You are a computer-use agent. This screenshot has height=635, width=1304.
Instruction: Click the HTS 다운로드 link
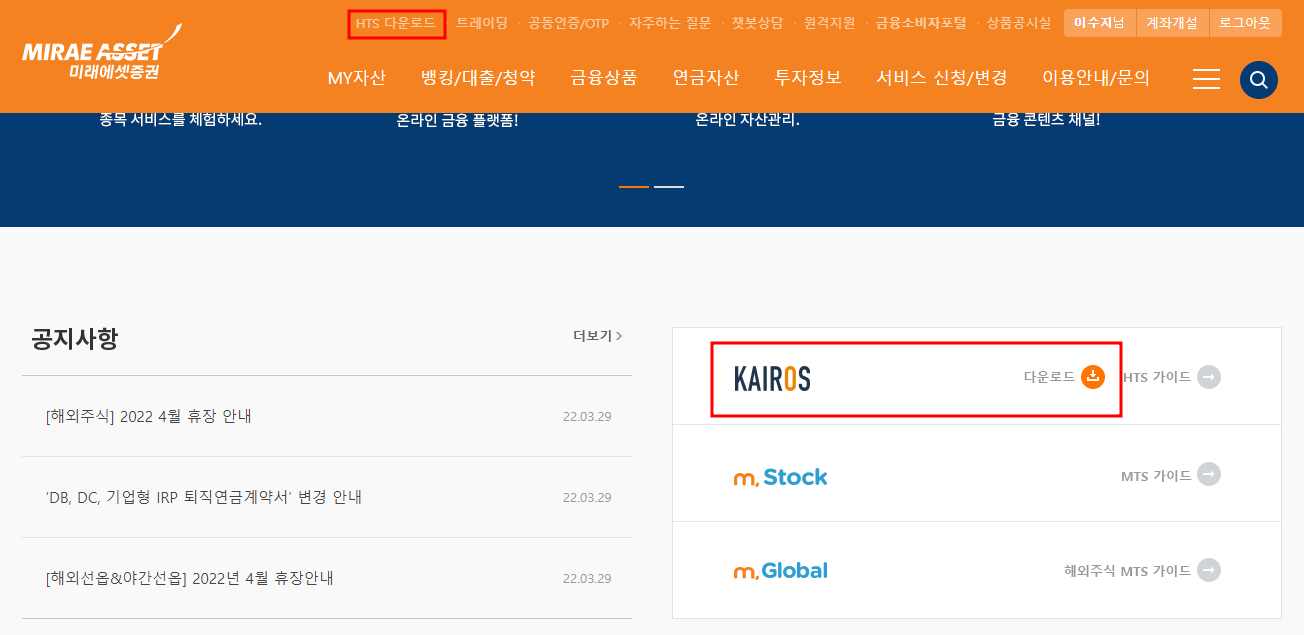click(x=396, y=23)
